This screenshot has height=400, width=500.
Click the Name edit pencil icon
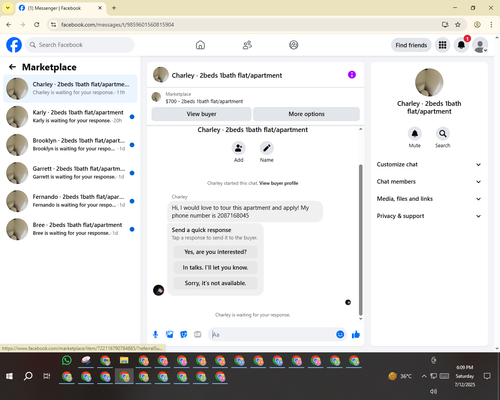(x=267, y=148)
